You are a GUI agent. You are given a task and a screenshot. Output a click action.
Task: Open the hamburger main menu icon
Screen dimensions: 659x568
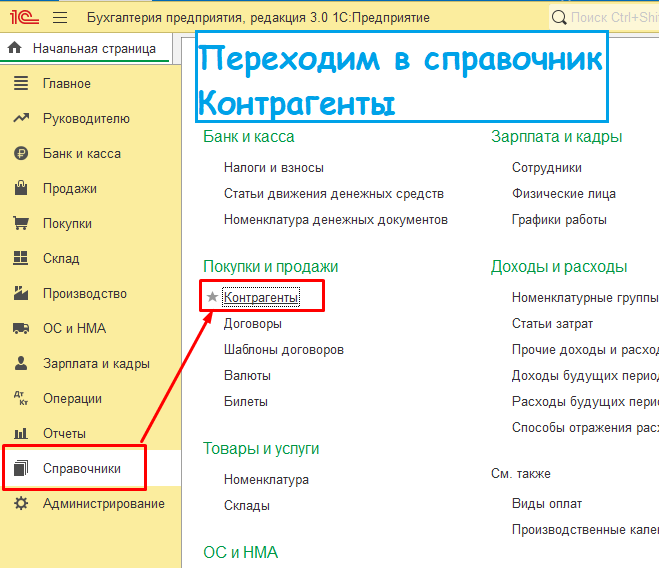[60, 18]
